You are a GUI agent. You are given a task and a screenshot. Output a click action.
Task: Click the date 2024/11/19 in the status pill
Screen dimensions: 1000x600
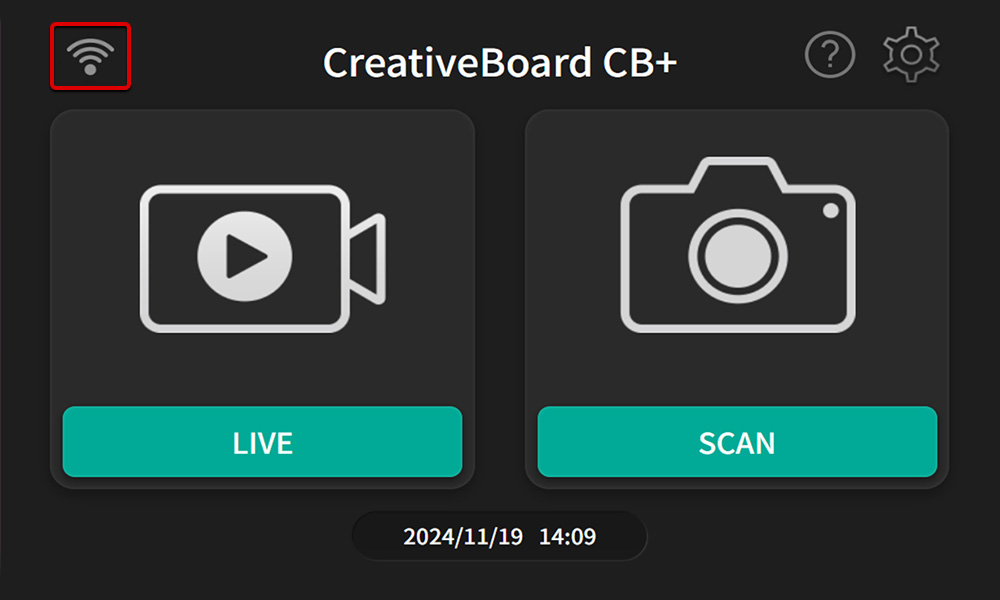tap(463, 536)
